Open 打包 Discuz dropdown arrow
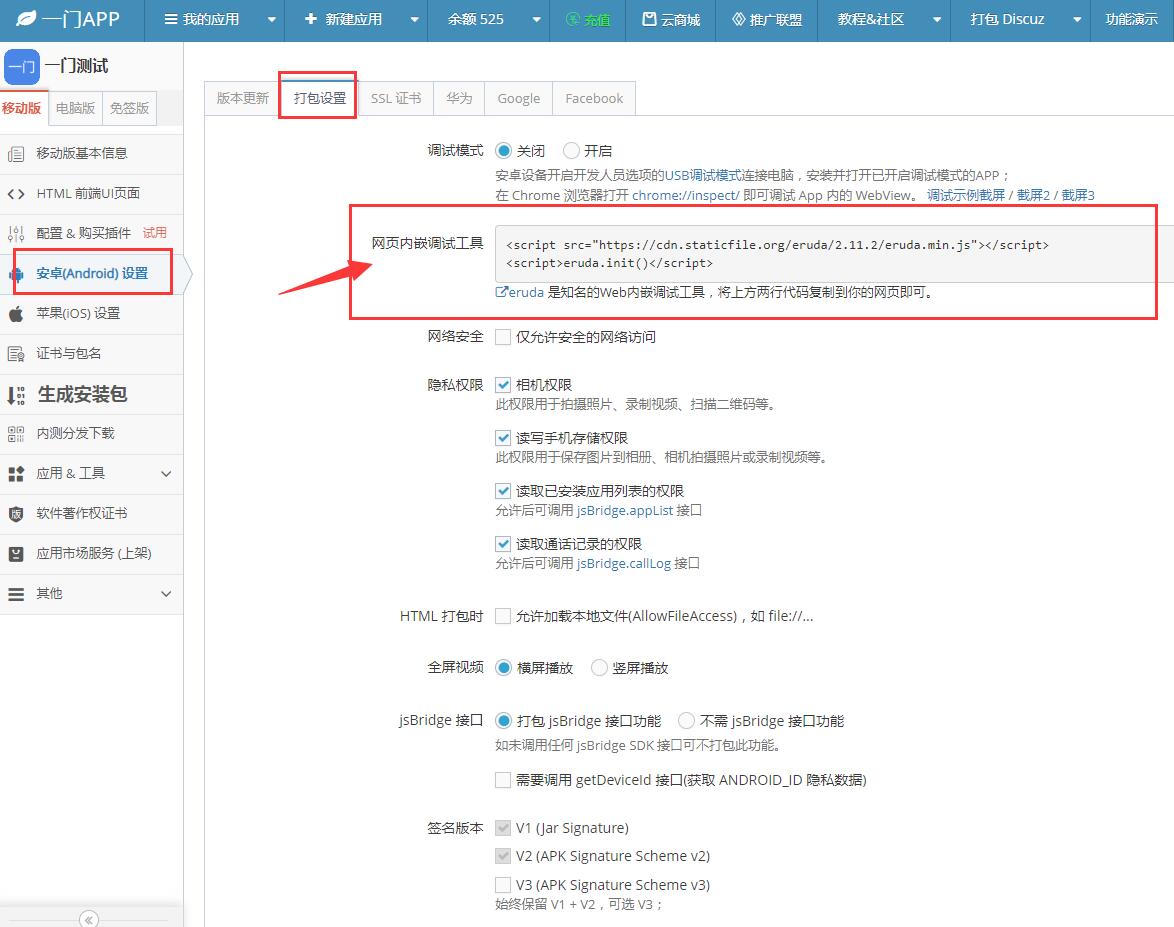 pyautogui.click(x=1077, y=19)
